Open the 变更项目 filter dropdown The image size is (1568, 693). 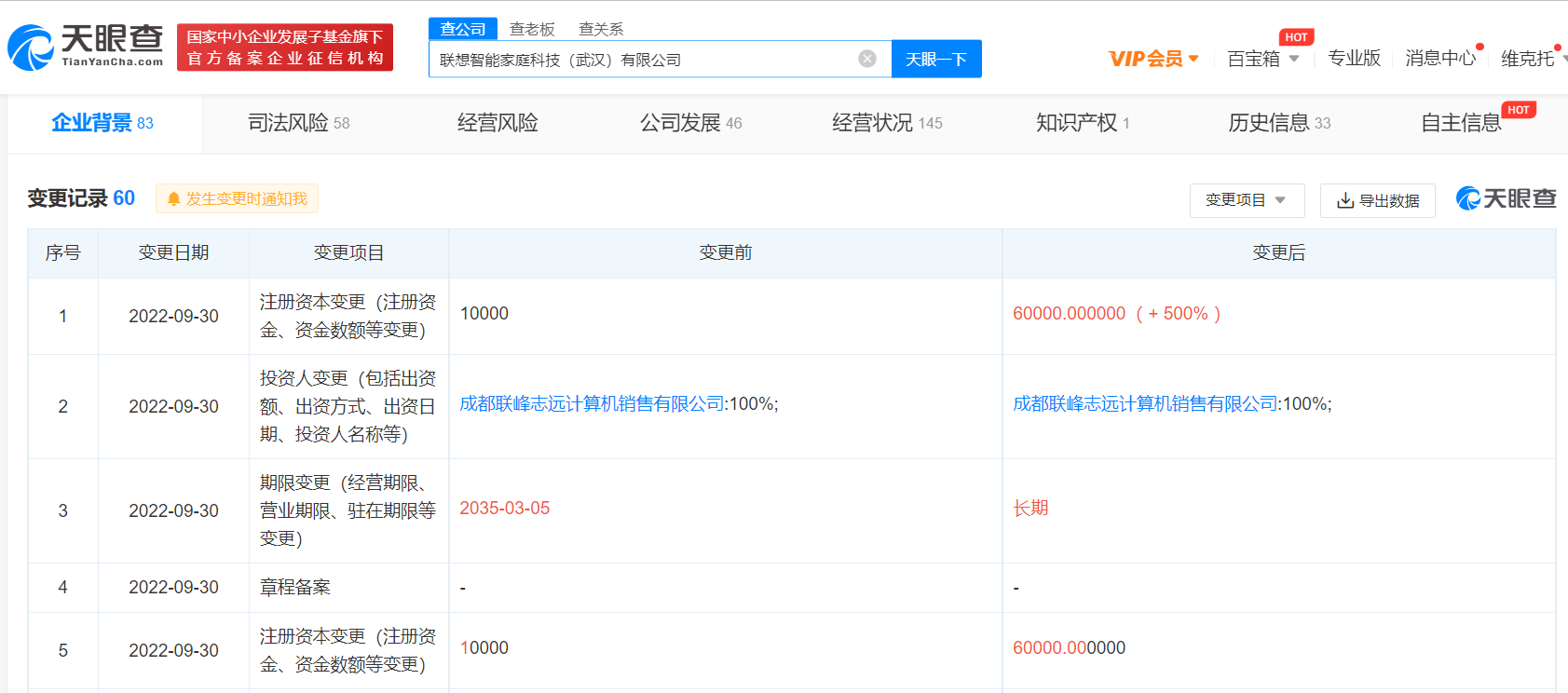coord(1247,200)
